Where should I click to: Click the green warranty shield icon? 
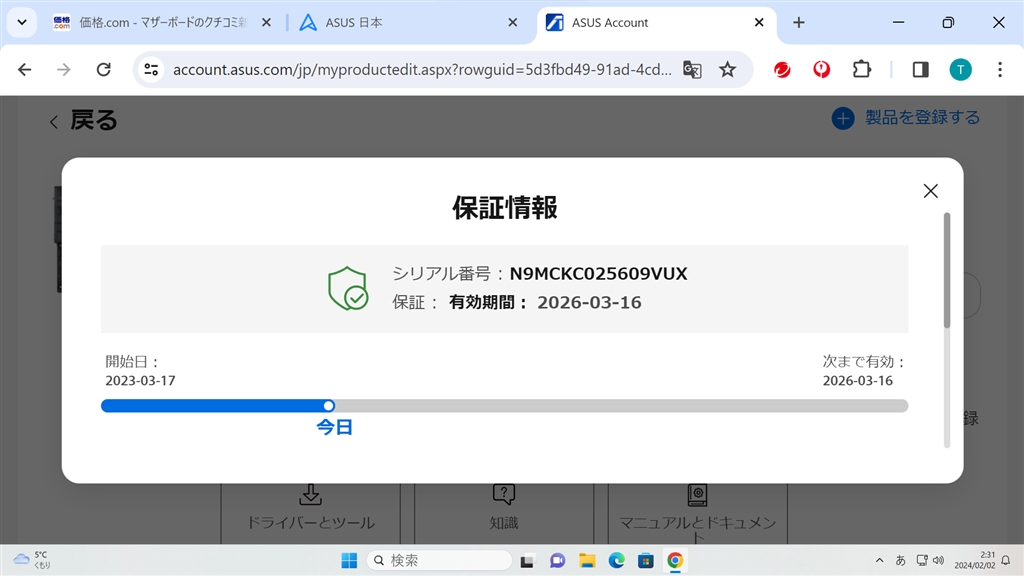pyautogui.click(x=348, y=288)
